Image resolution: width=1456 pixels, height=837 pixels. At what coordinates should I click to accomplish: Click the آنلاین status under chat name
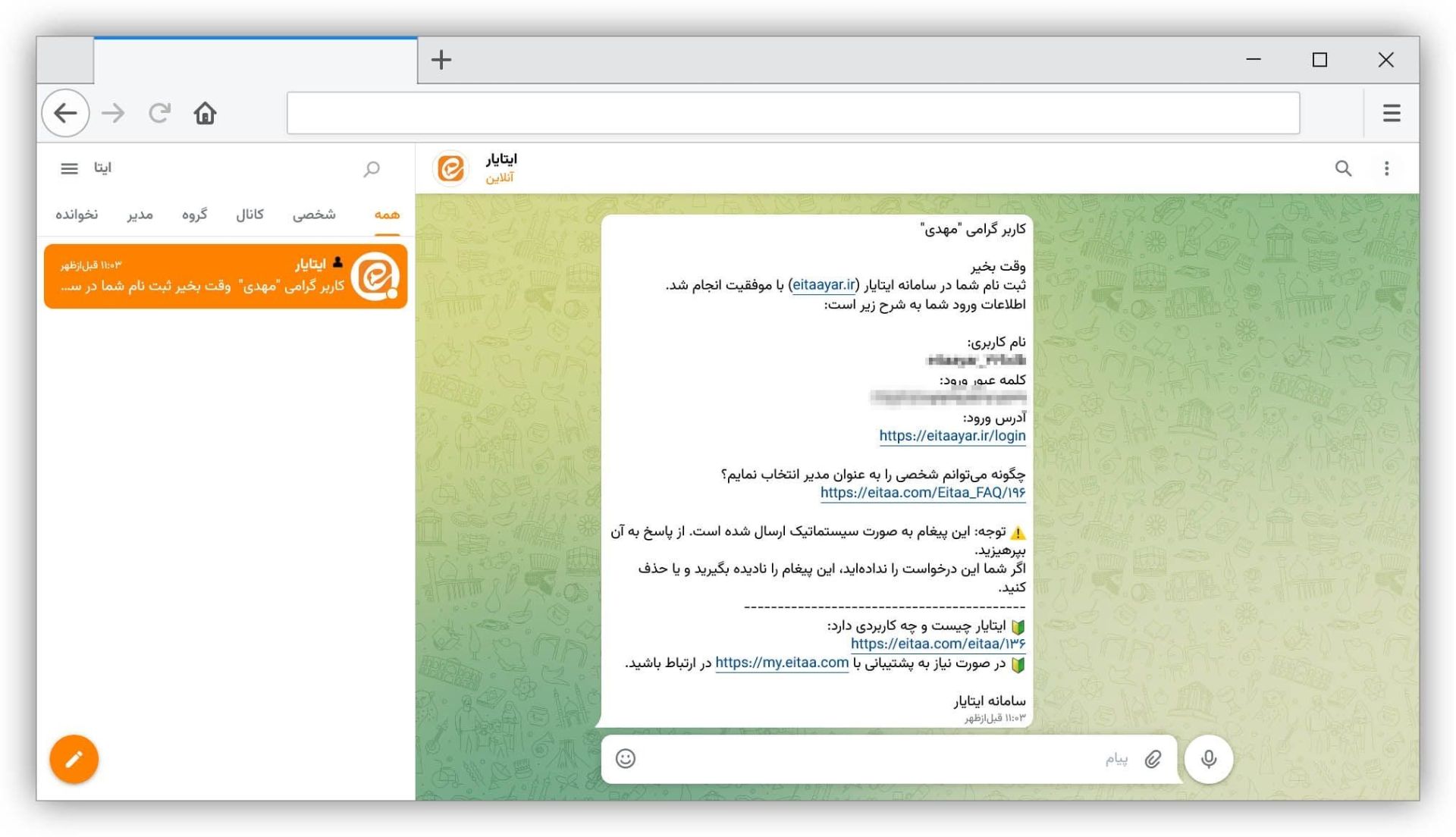tap(500, 177)
